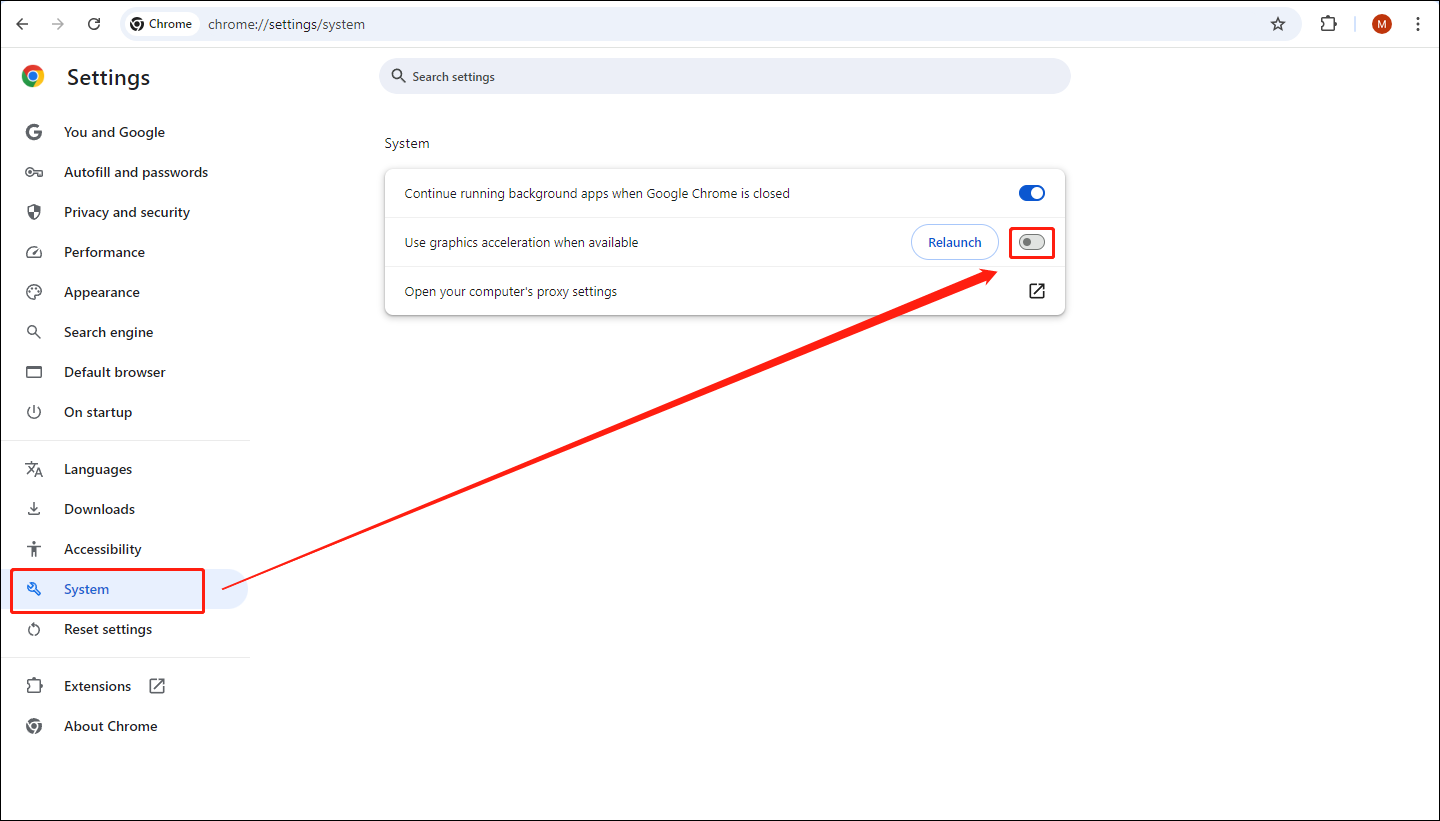Click the System section heading
The width and height of the screenshot is (1440, 821).
407,143
